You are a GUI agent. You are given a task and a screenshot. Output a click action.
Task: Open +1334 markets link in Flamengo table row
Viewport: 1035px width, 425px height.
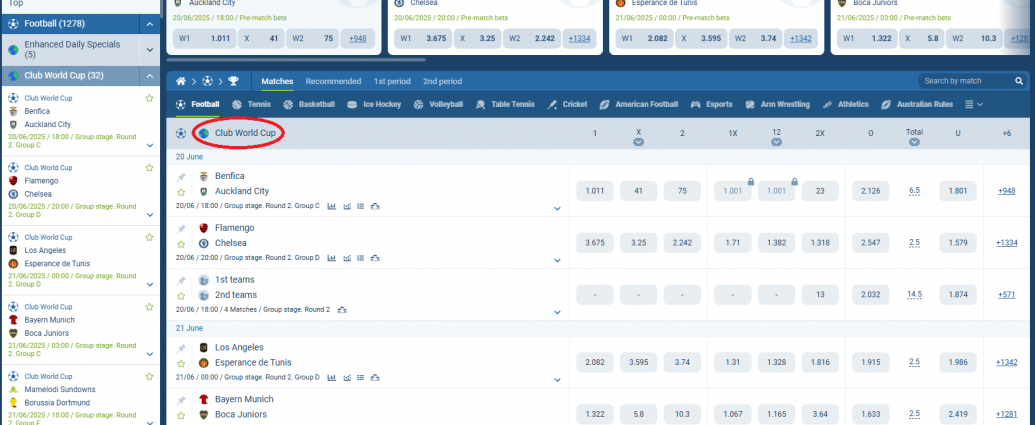(x=1007, y=243)
